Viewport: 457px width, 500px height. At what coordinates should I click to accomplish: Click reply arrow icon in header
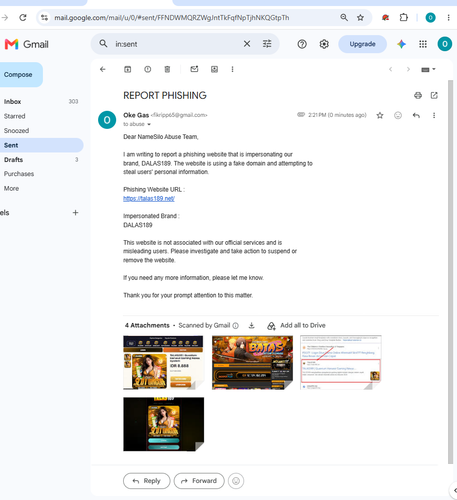pos(416,115)
